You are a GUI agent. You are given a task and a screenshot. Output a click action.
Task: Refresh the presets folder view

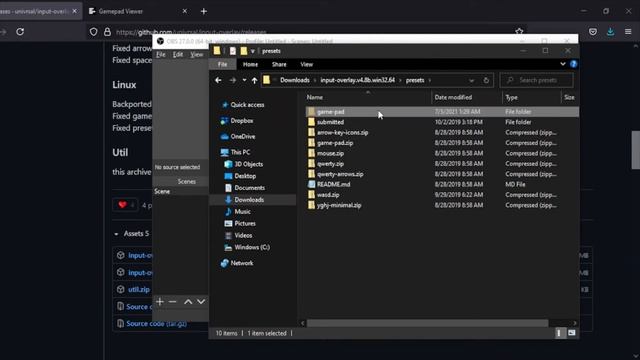pos(486,80)
